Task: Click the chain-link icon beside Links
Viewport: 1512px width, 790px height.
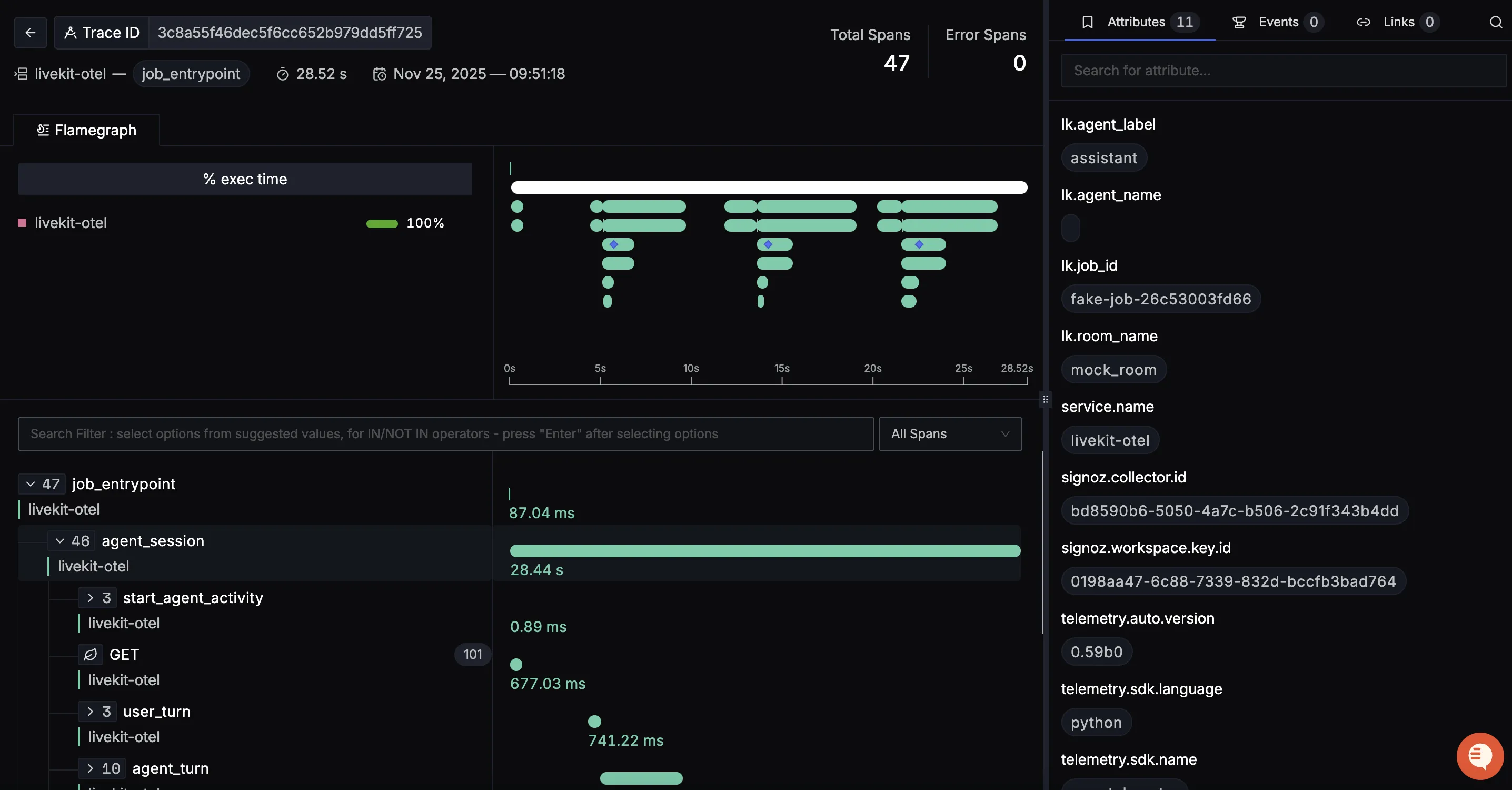Action: click(1364, 22)
